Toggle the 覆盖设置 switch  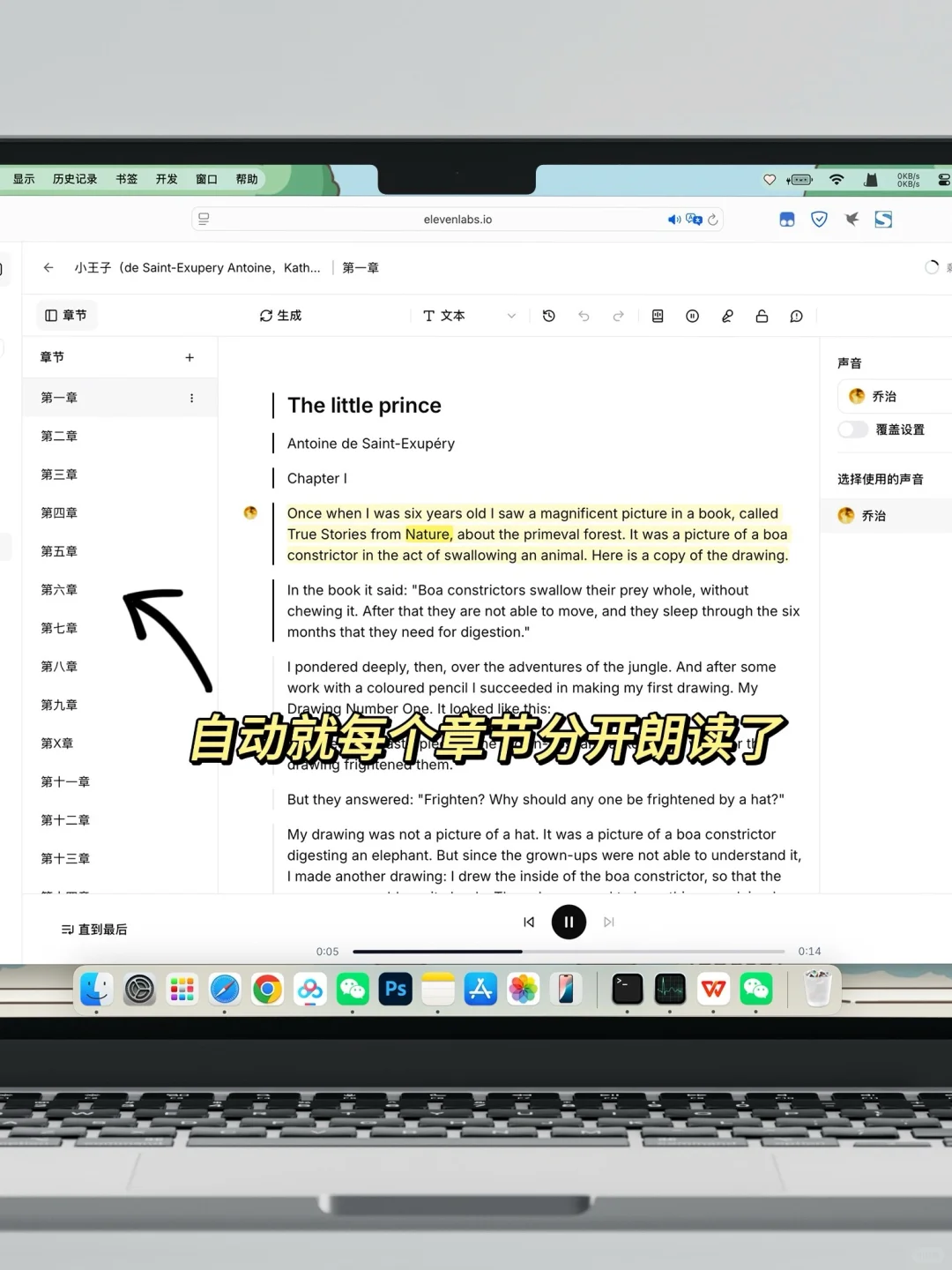point(852,430)
